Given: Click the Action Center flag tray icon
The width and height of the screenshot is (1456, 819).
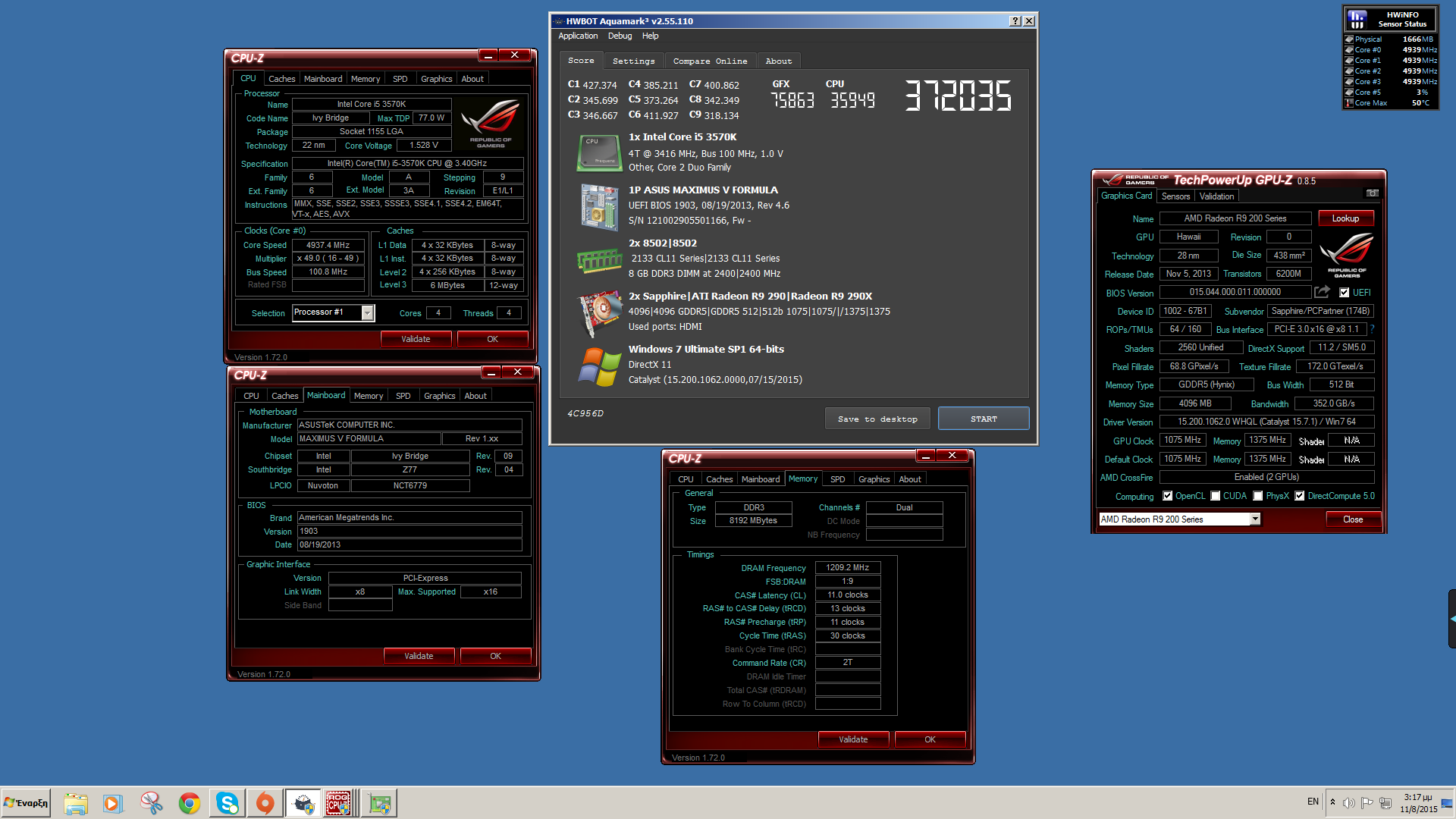Looking at the screenshot, I should pyautogui.click(x=1367, y=802).
